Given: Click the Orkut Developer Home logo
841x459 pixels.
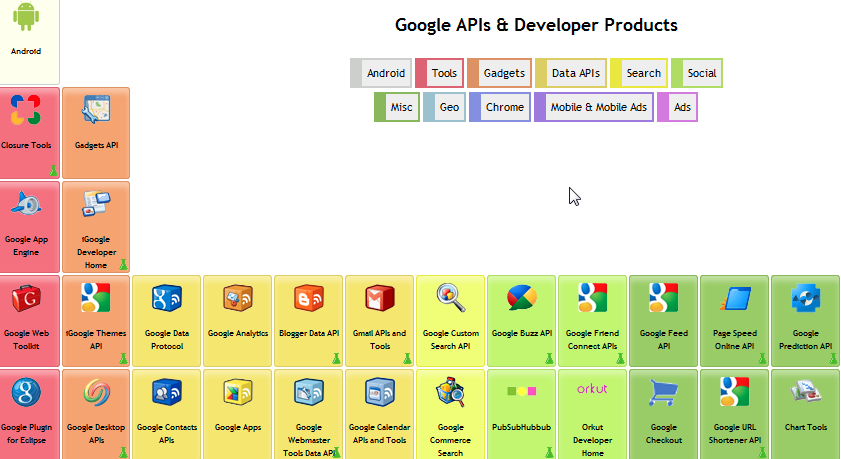Looking at the screenshot, I should [x=592, y=388].
